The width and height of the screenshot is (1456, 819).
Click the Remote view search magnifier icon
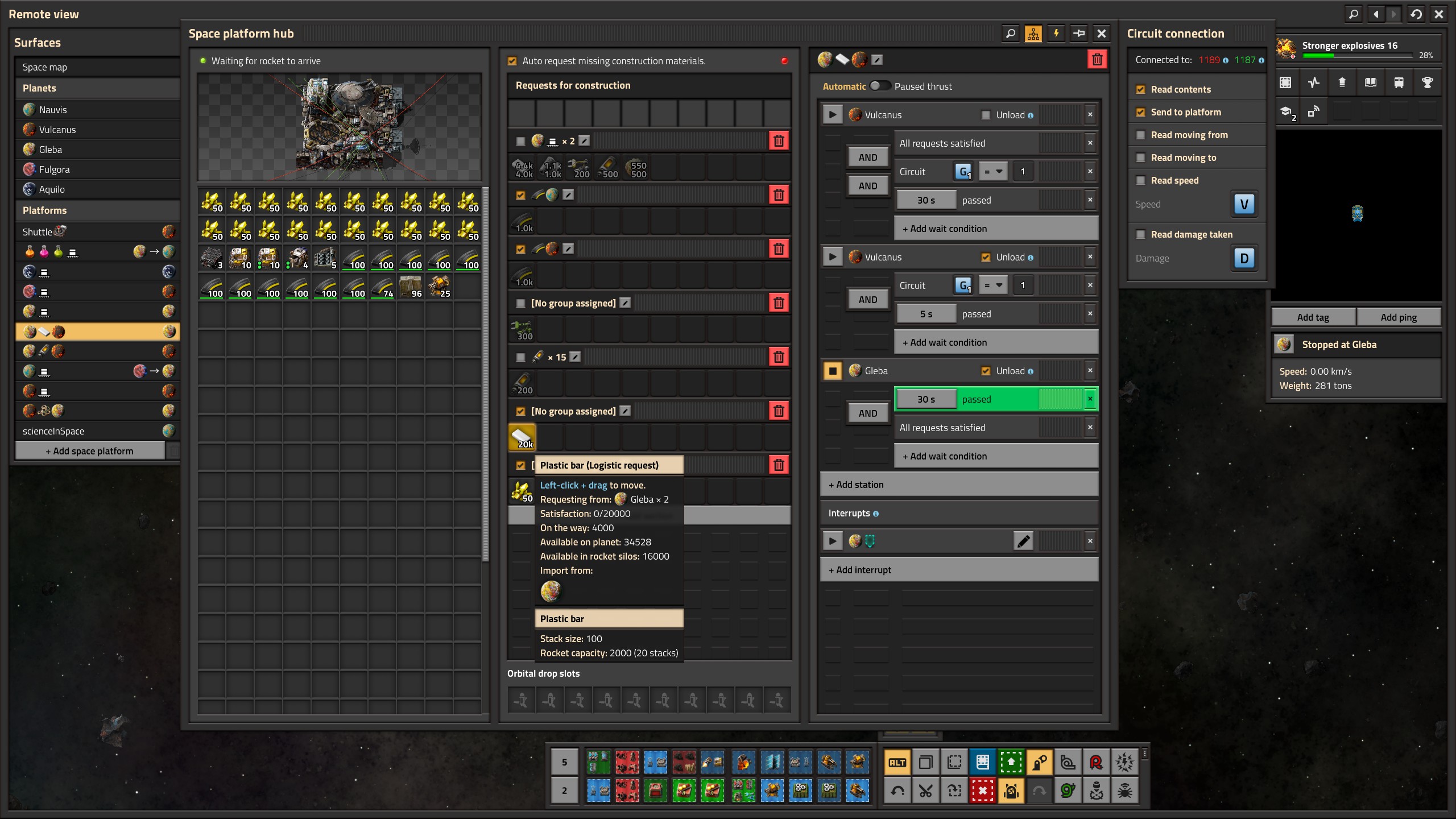1354,14
